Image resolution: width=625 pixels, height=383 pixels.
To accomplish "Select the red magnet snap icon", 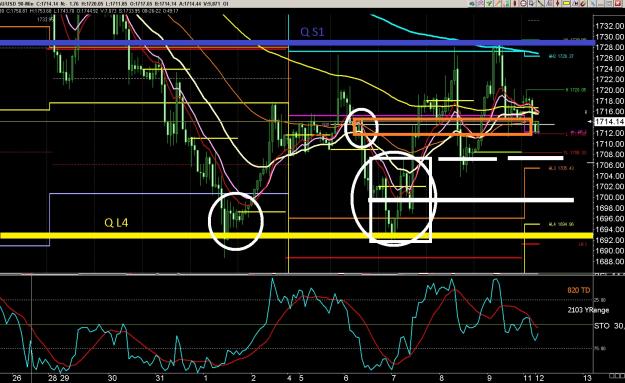I will (x=582, y=3).
